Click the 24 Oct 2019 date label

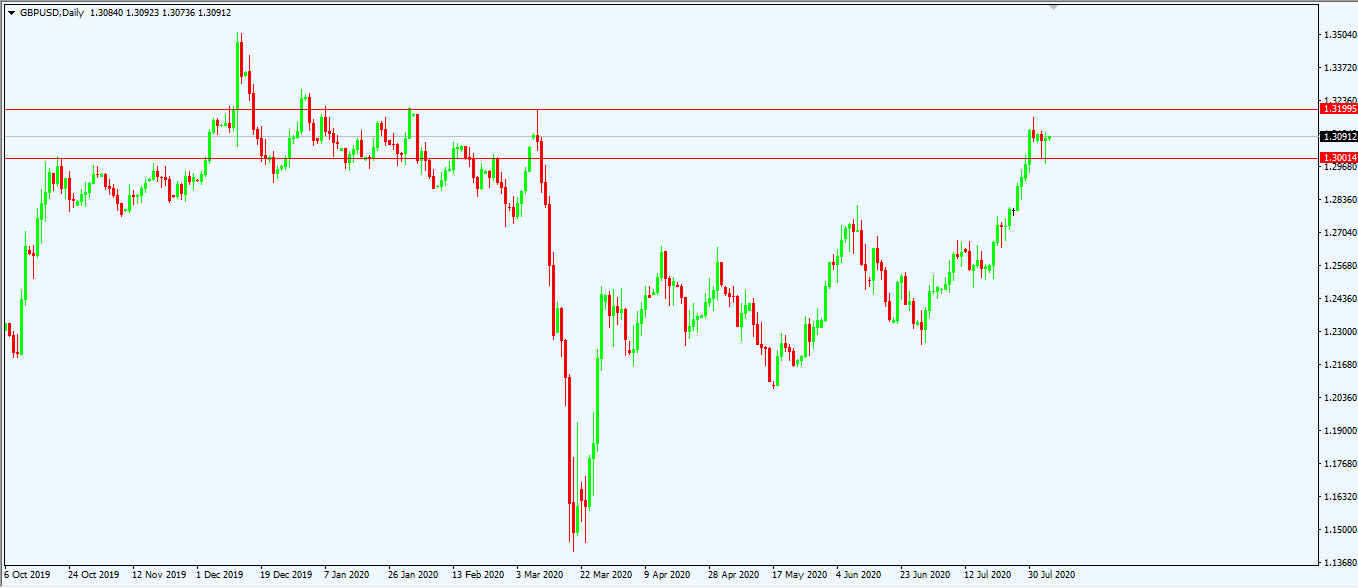(93, 576)
